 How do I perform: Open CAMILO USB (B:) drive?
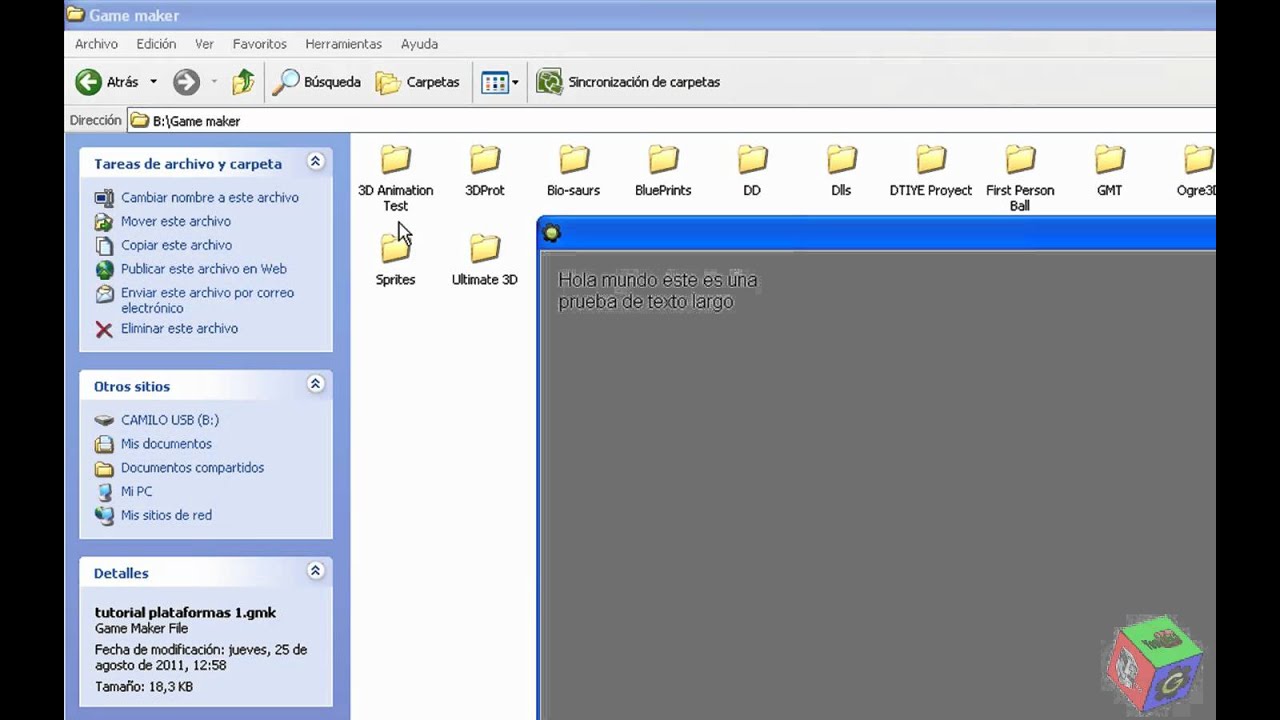pos(169,420)
